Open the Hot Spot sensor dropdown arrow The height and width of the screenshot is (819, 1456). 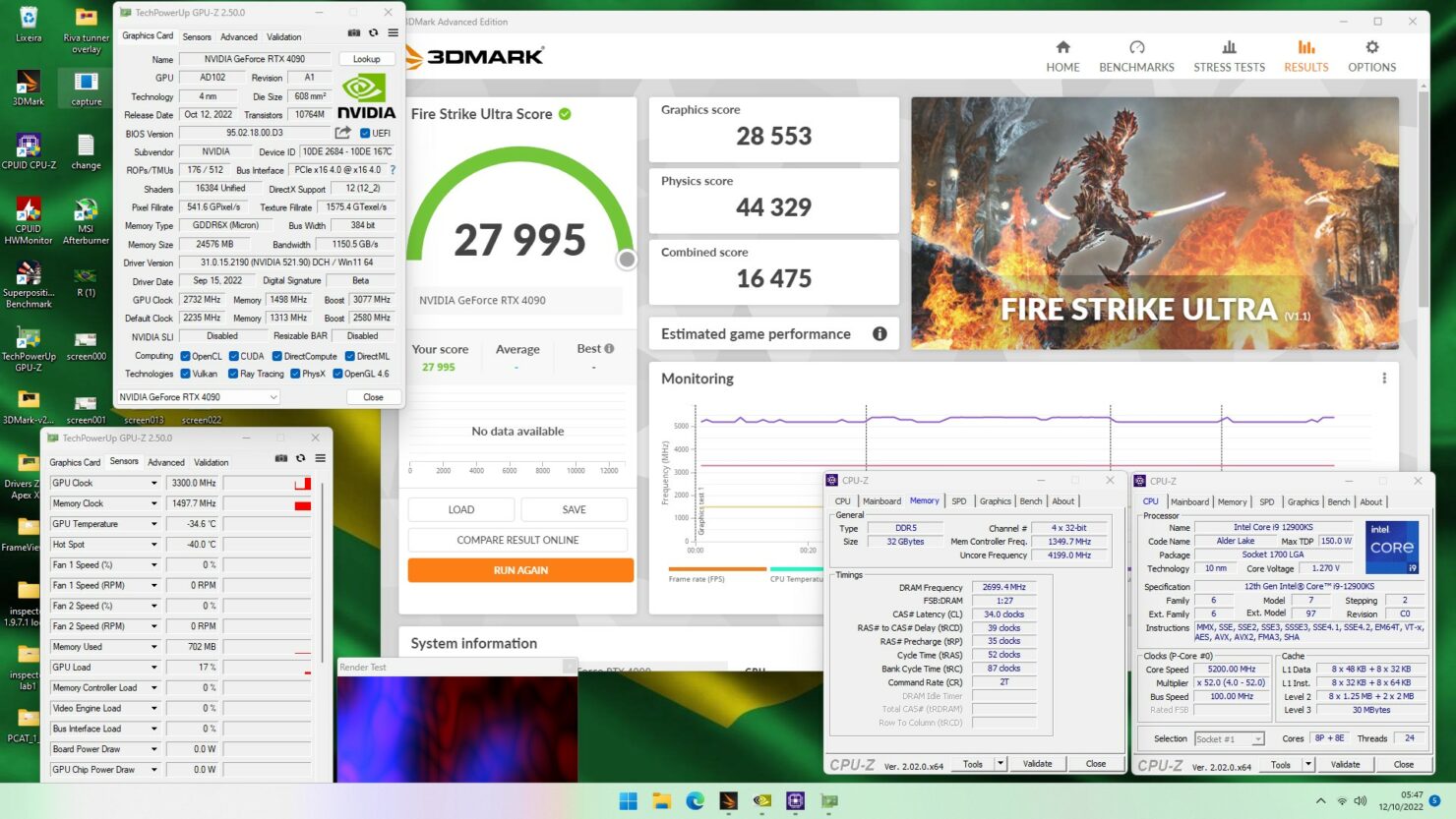pyautogui.click(x=153, y=545)
